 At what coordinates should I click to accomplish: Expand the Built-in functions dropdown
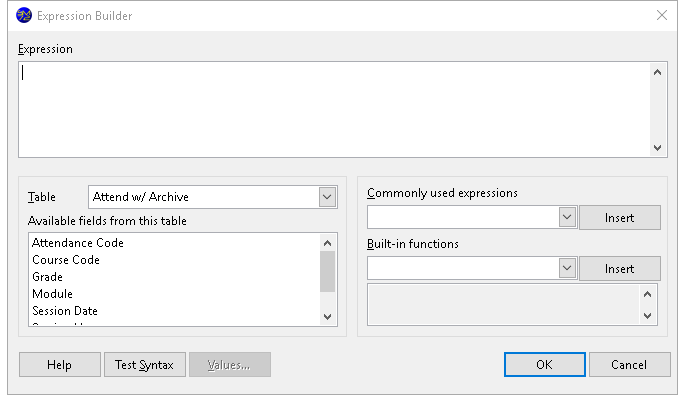point(566,268)
